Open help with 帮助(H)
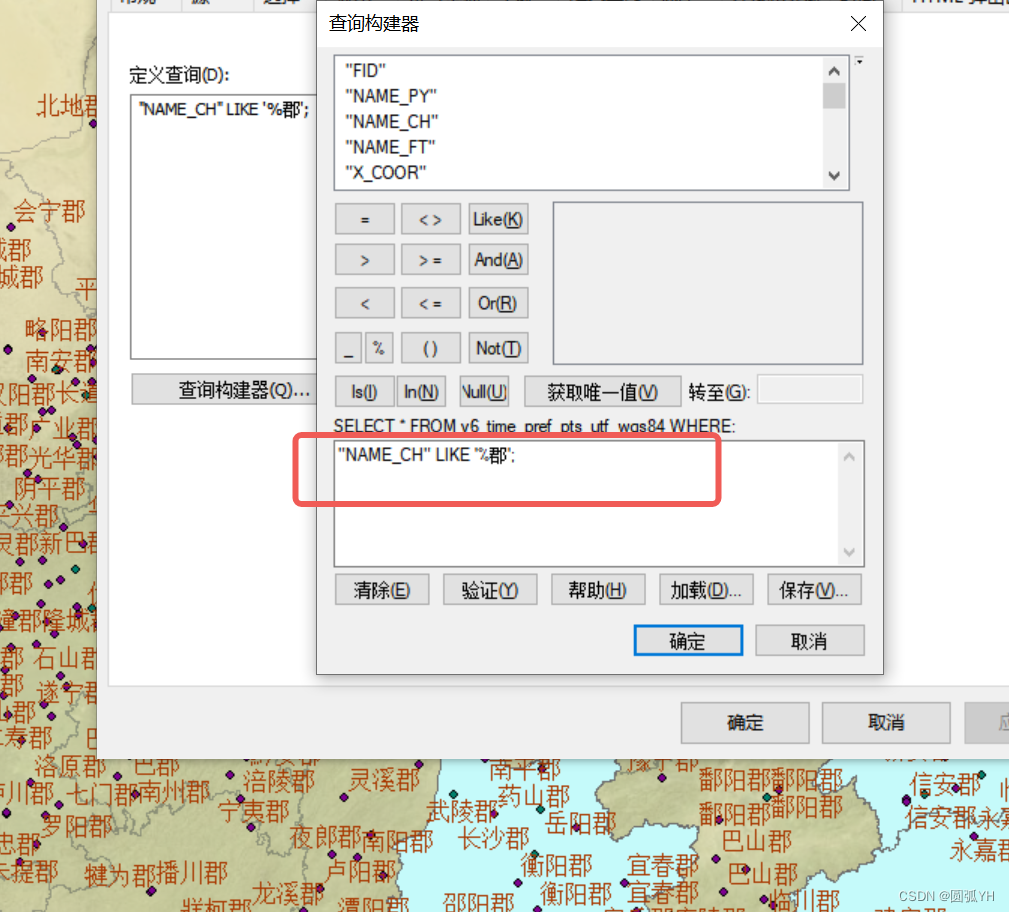Image resolution: width=1009 pixels, height=912 pixels. (598, 590)
